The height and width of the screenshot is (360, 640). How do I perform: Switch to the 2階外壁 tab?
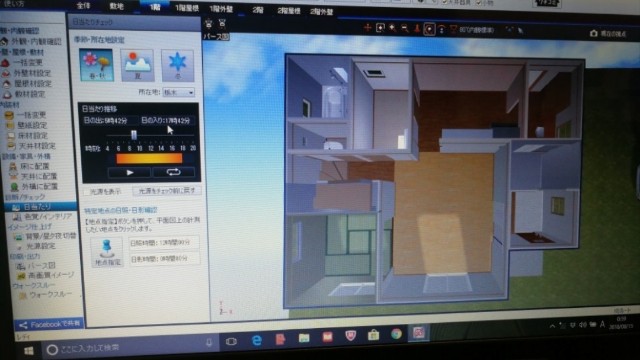[322, 12]
